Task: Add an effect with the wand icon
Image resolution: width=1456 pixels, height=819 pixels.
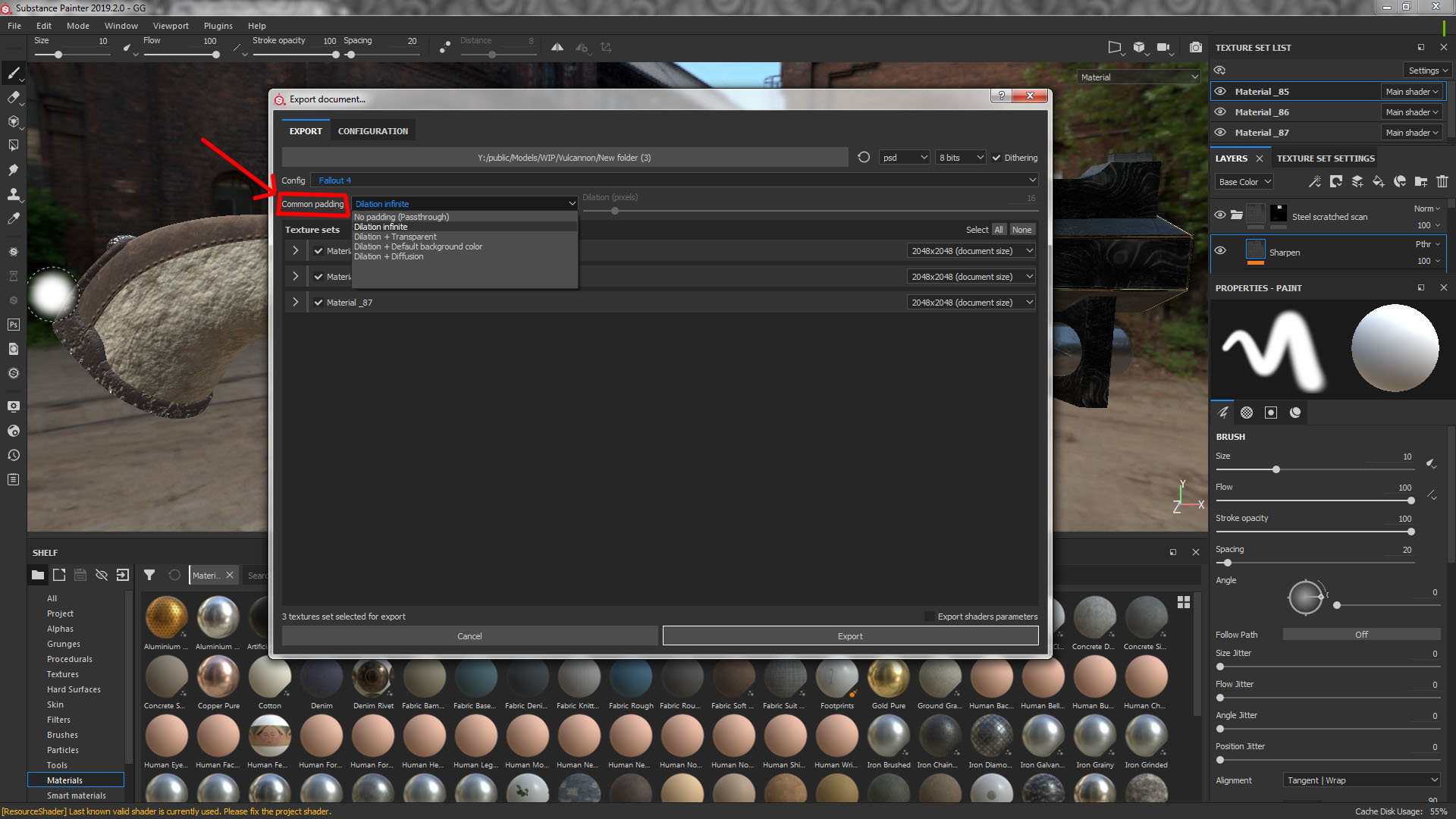Action: (1315, 182)
